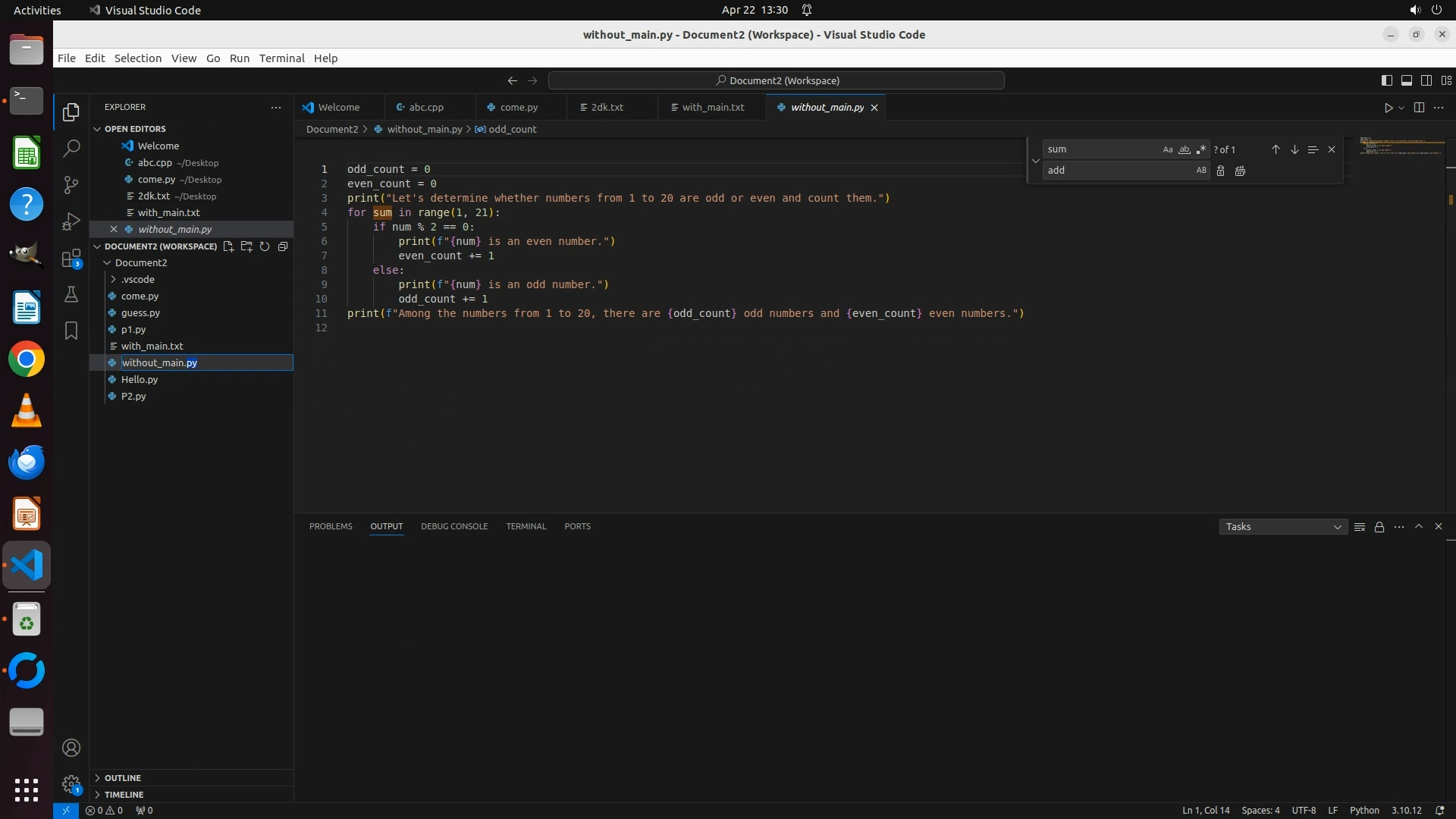The height and width of the screenshot is (819, 1456).
Task: Open the Run and Debug view
Action: (71, 221)
